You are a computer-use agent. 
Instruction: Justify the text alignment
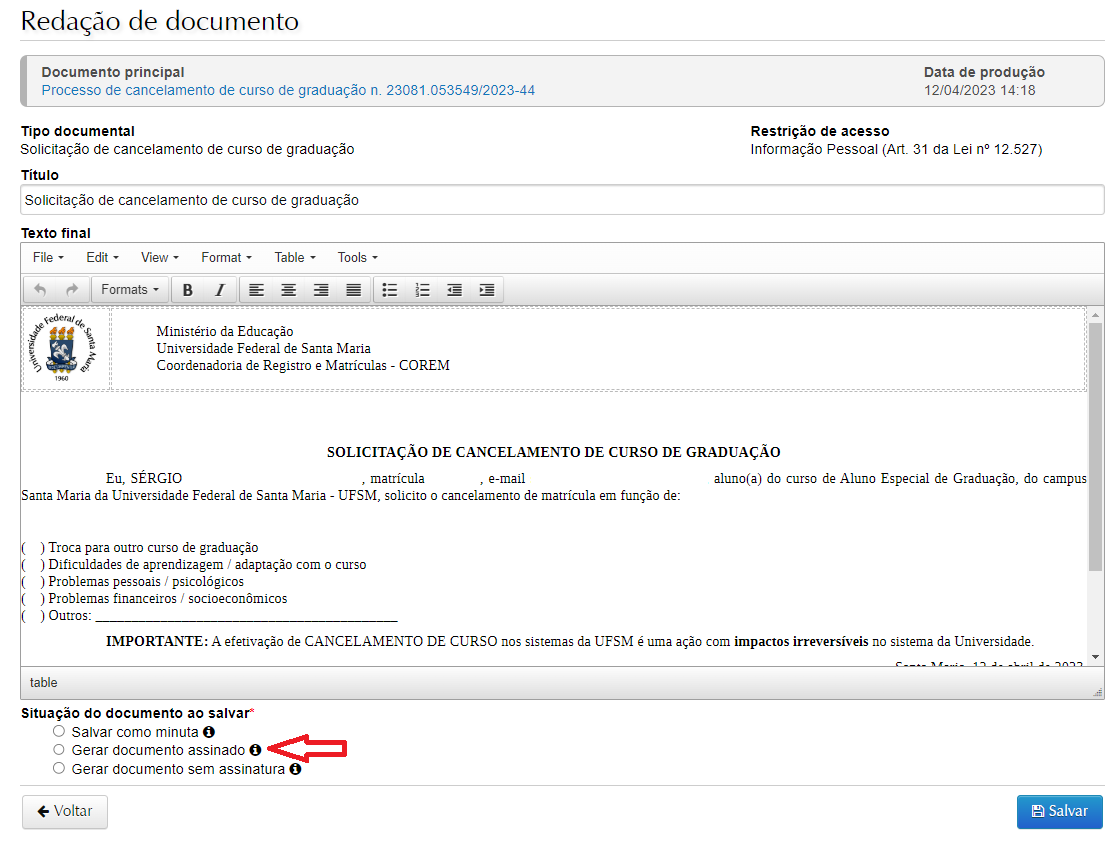click(353, 290)
